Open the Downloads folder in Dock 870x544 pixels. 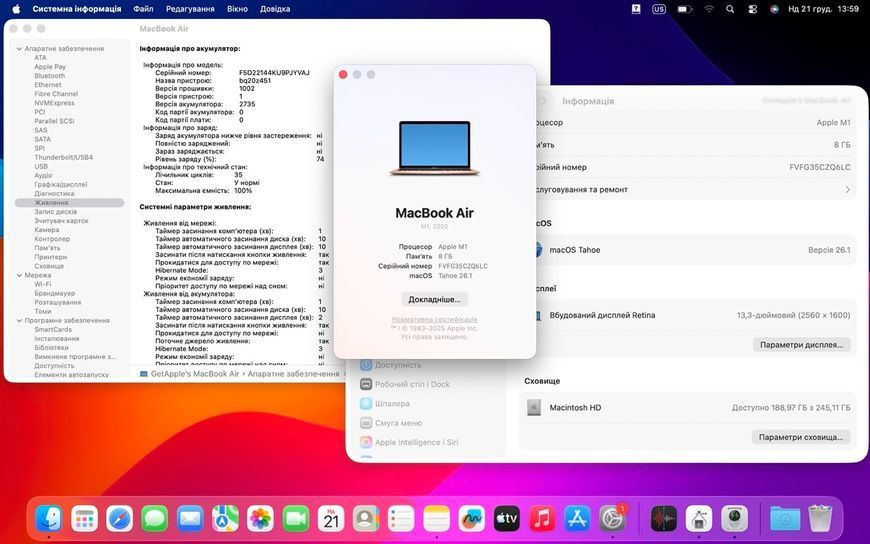pos(785,520)
